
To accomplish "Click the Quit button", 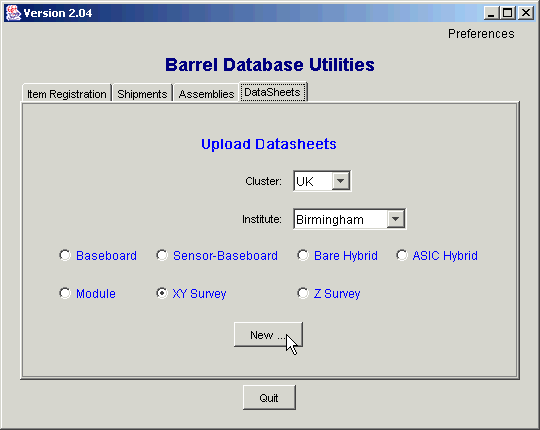I will (269, 398).
